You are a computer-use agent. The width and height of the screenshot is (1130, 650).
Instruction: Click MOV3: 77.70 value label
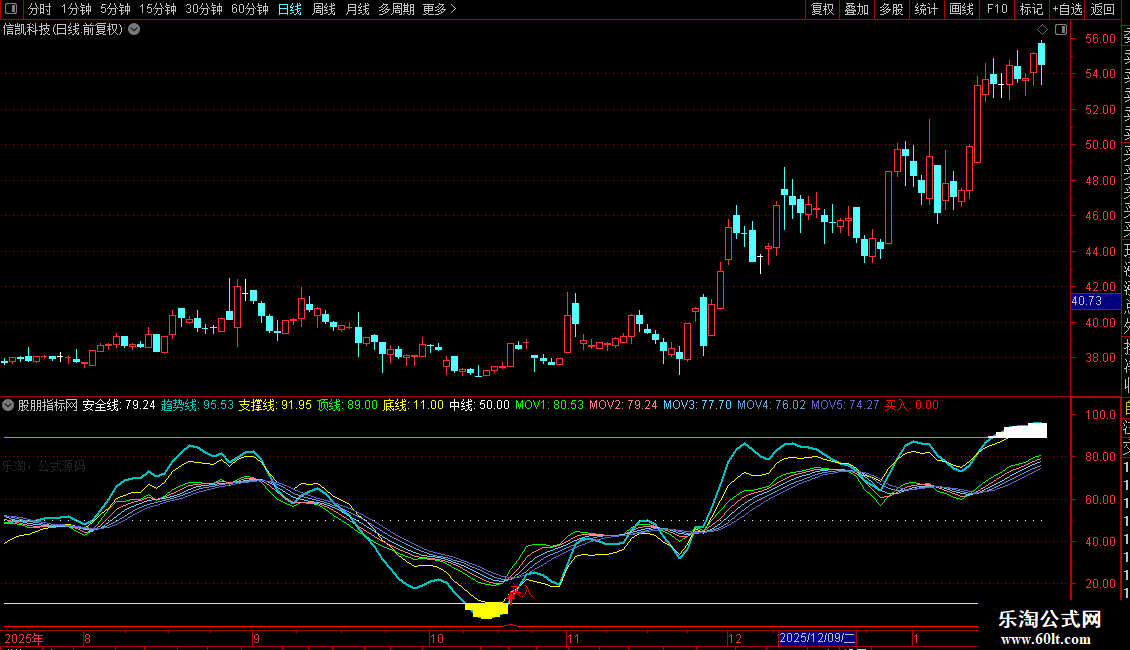point(697,405)
